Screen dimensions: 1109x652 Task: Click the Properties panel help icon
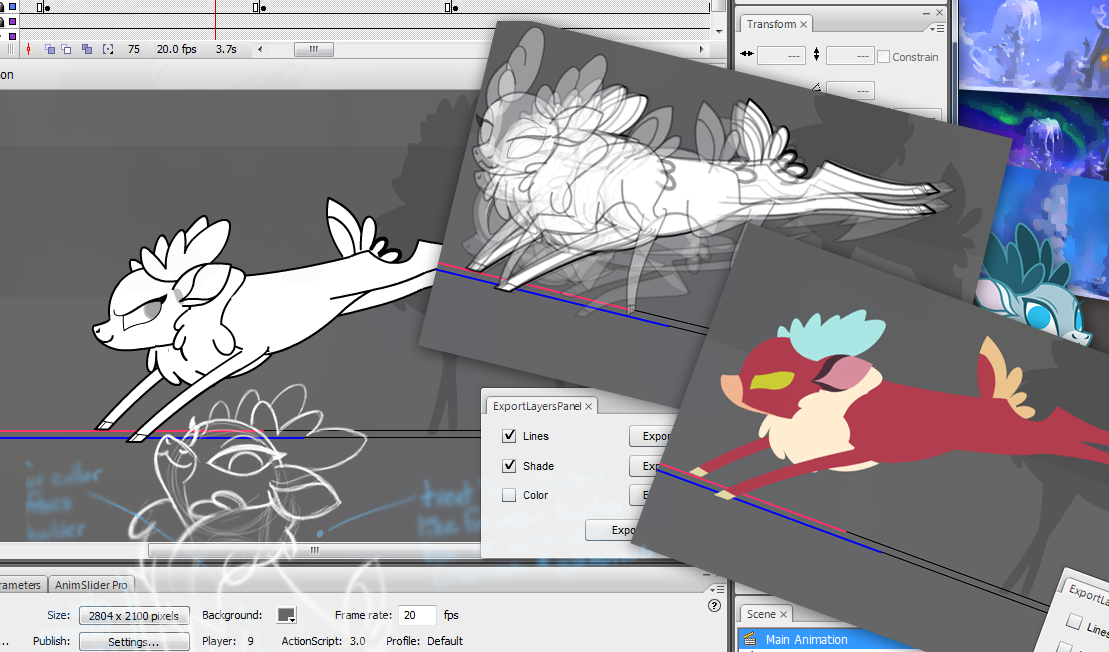click(714, 605)
